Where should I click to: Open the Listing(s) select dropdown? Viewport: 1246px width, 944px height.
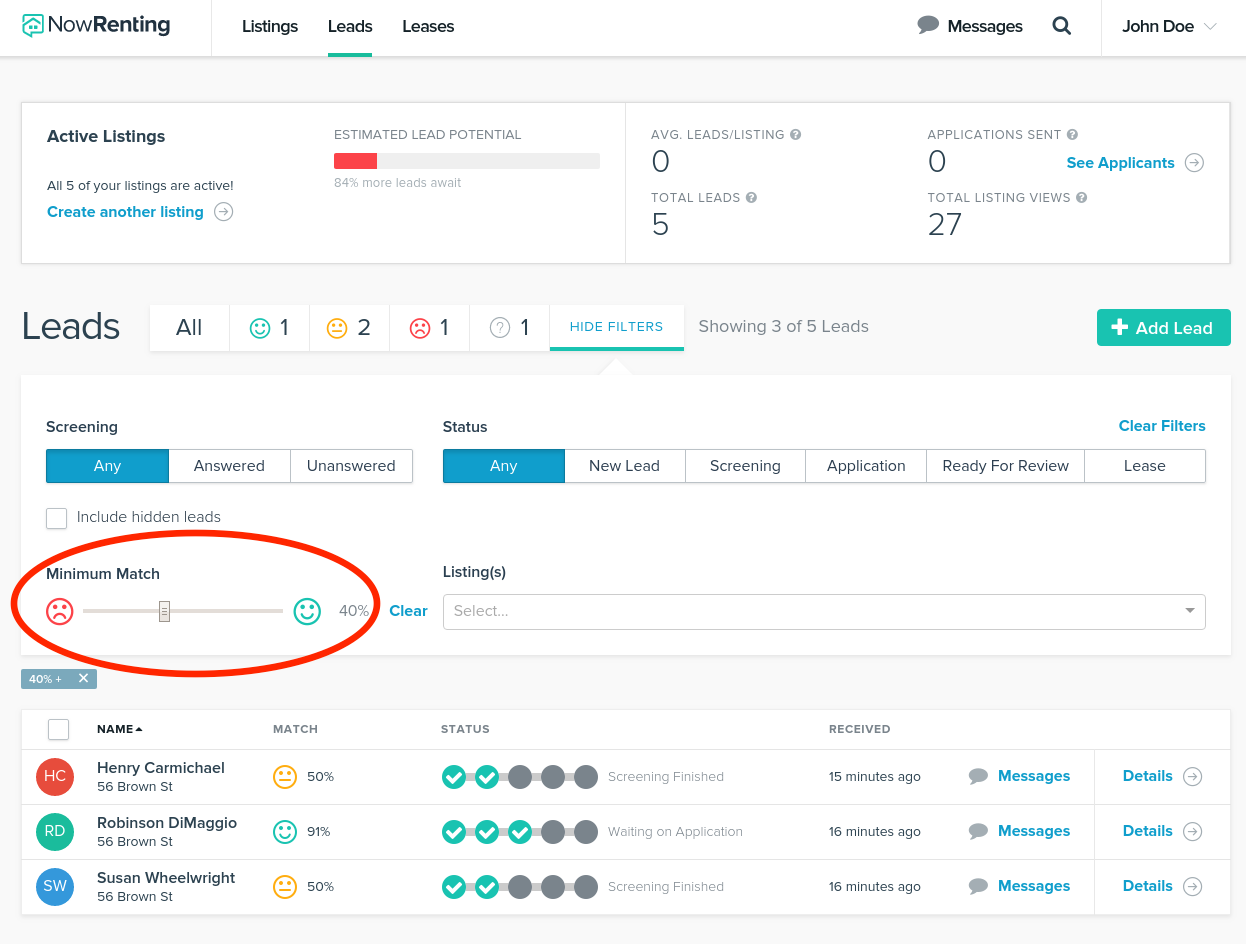coord(824,611)
